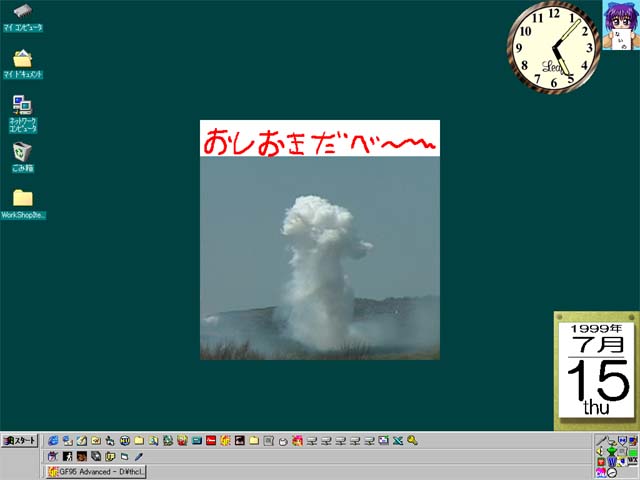Click the blue pen icon in second toolbar row
The image size is (640, 480).
pos(139,456)
